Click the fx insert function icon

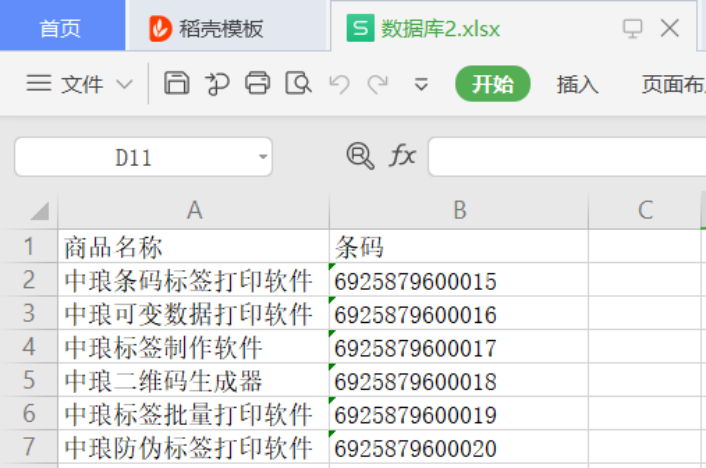point(402,156)
